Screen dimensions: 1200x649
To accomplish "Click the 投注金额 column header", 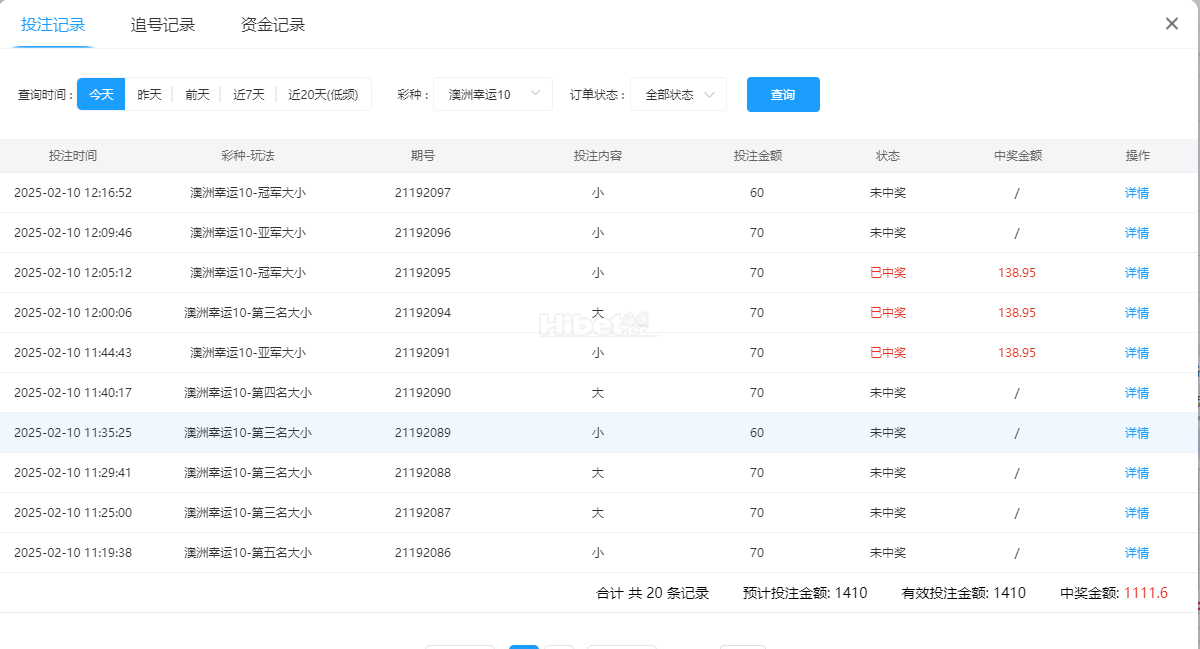I will (x=757, y=156).
